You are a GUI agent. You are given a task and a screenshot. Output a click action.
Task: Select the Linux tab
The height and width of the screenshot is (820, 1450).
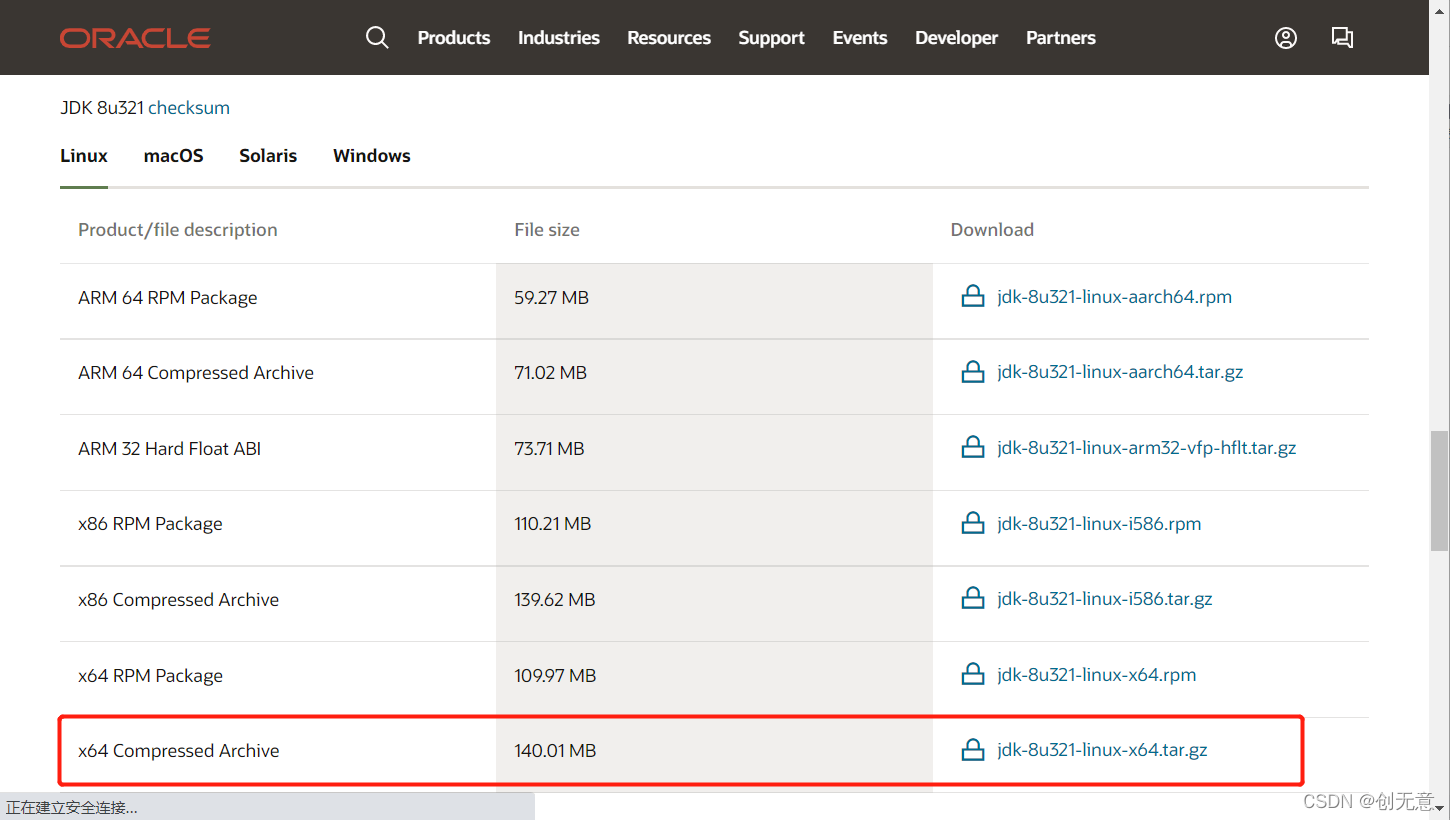84,156
